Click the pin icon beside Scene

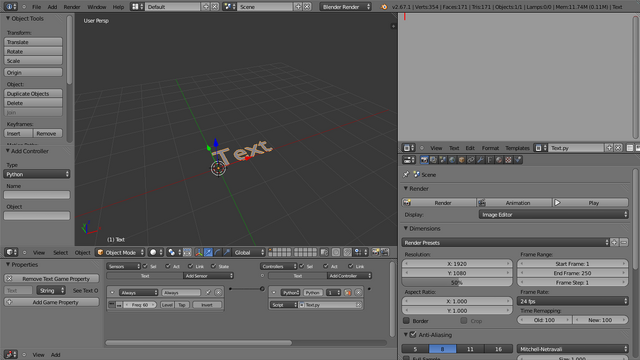(406, 174)
